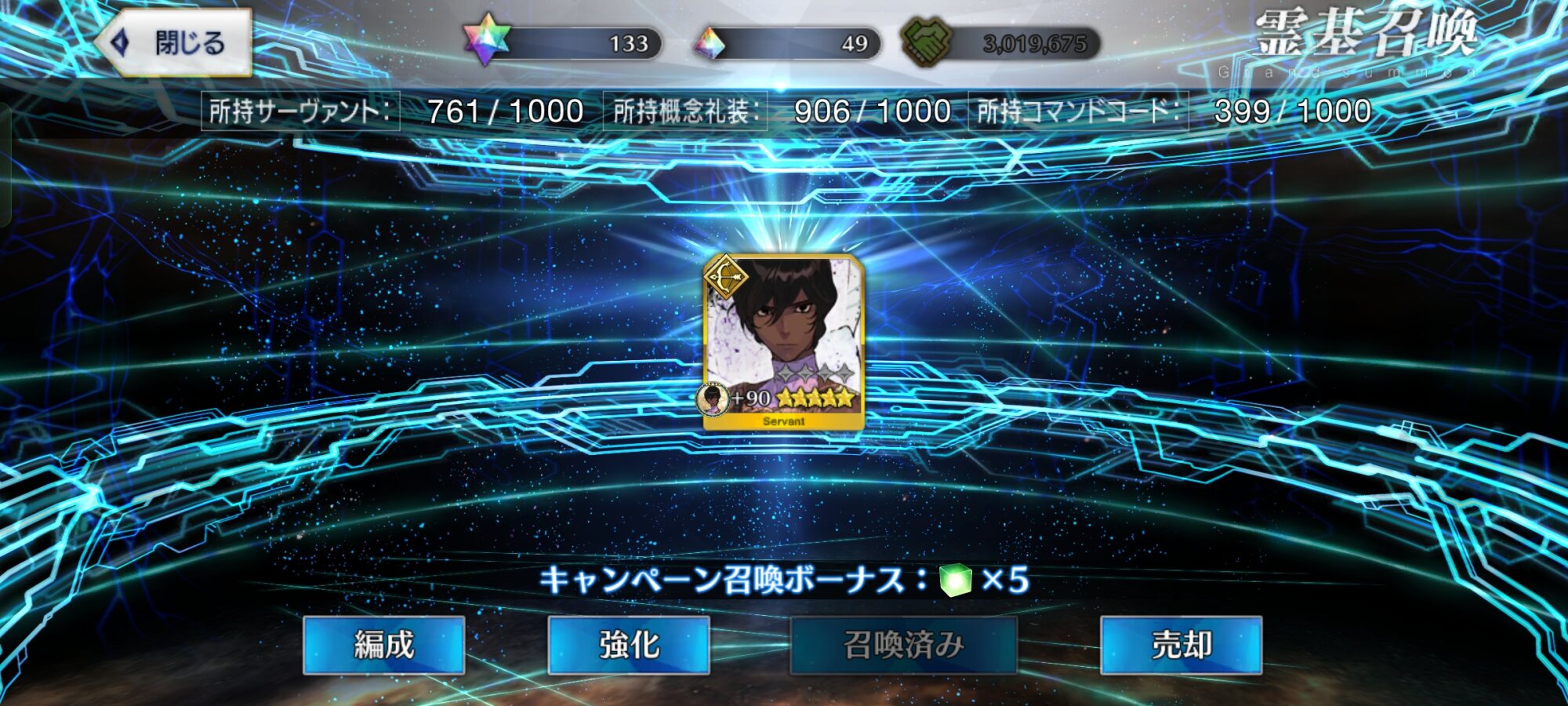
Task: Tap the 所持コマンドコード 399/1000 counter
Action: point(1171,111)
